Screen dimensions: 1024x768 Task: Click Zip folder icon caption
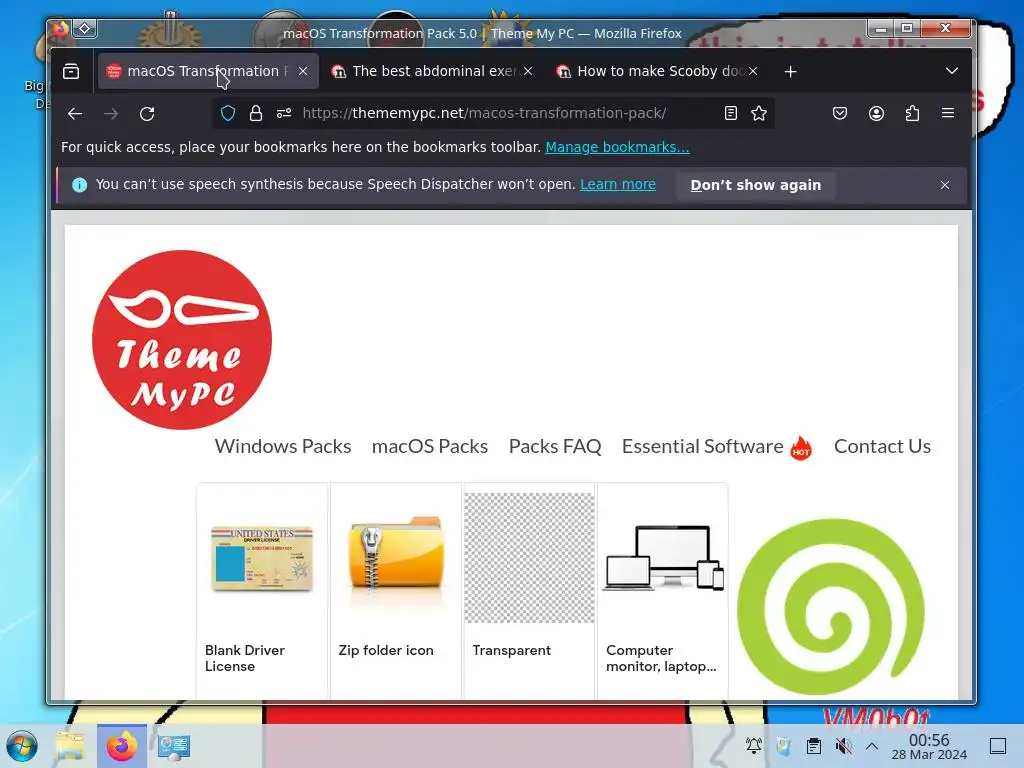pyautogui.click(x=386, y=650)
